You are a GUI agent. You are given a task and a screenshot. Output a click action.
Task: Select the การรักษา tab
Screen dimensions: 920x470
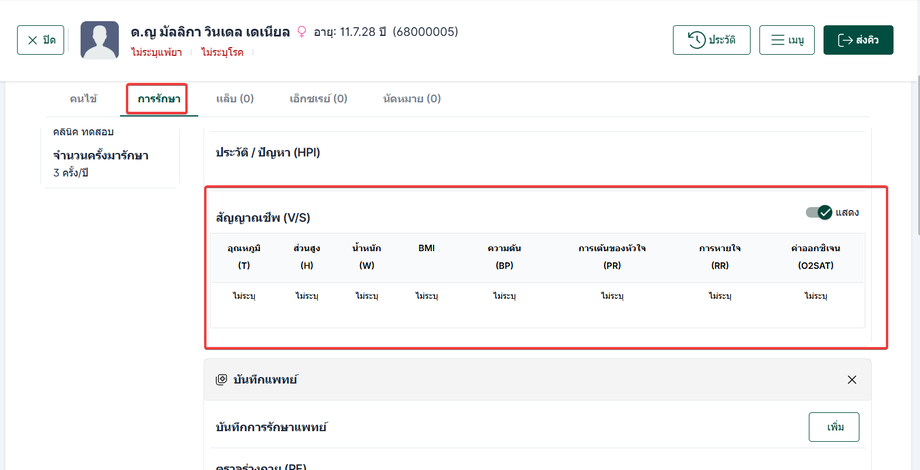[158, 99]
